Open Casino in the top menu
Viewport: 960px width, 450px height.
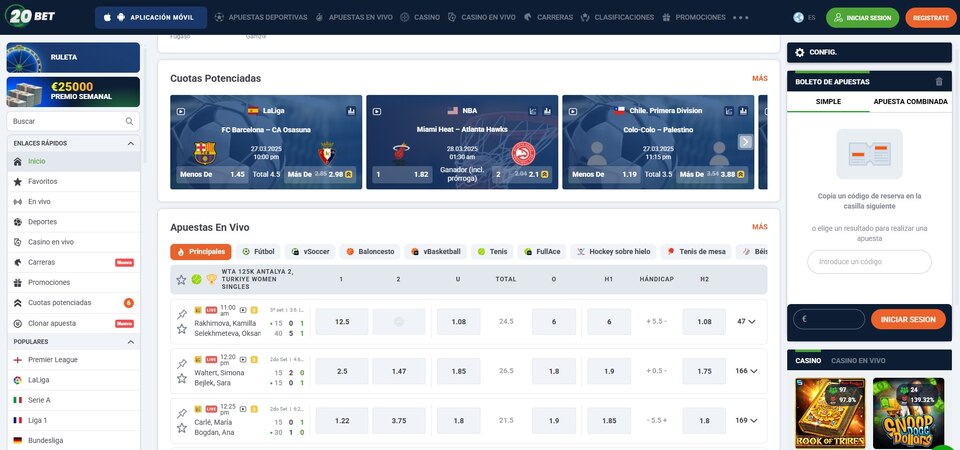tap(420, 18)
